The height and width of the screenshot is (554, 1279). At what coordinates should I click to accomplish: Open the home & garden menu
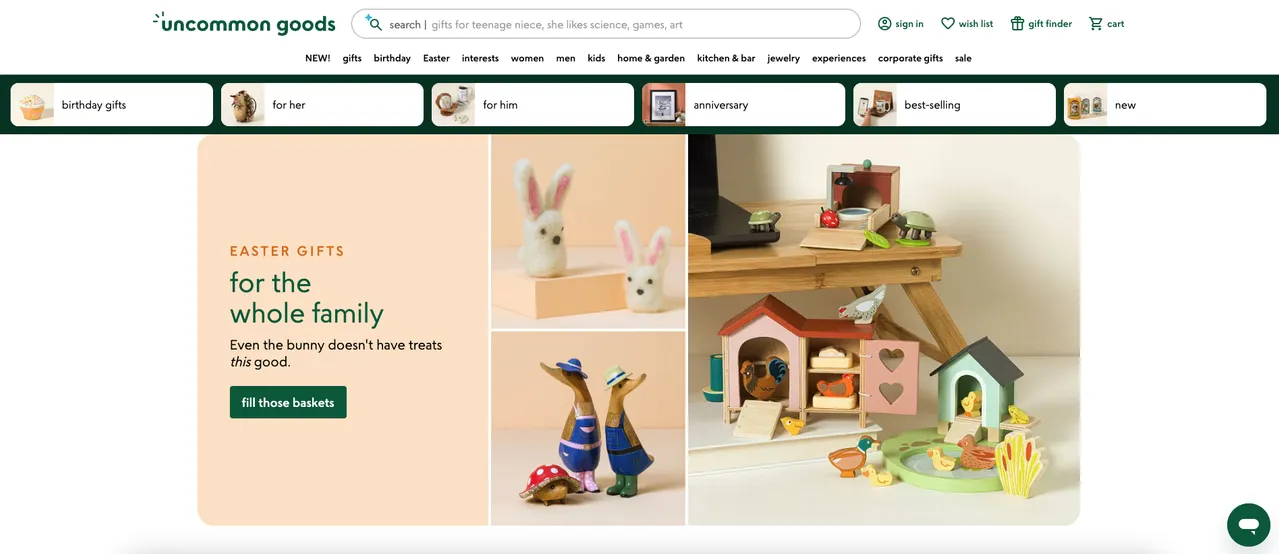651,58
